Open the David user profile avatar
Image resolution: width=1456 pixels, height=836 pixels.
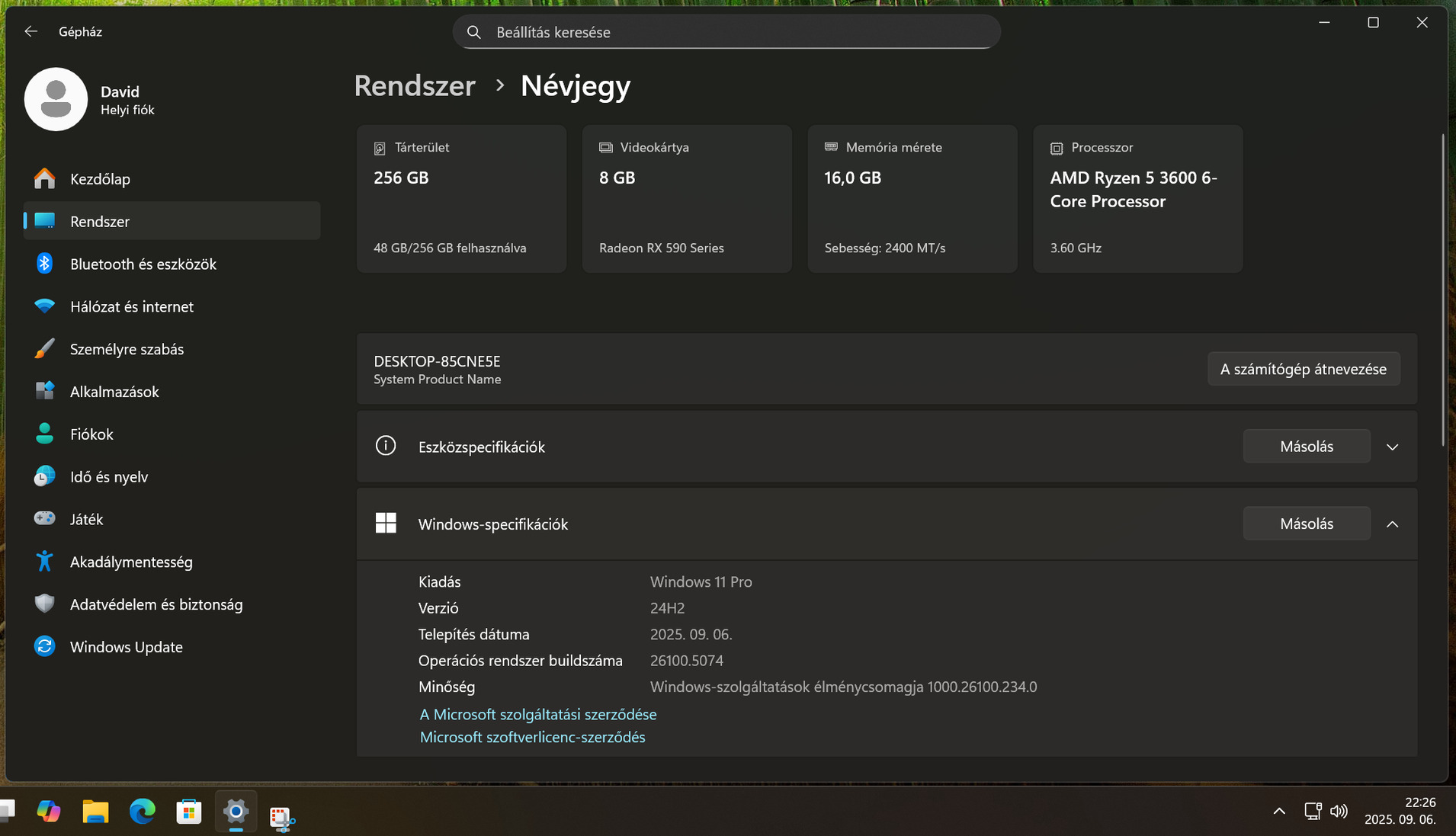point(56,99)
